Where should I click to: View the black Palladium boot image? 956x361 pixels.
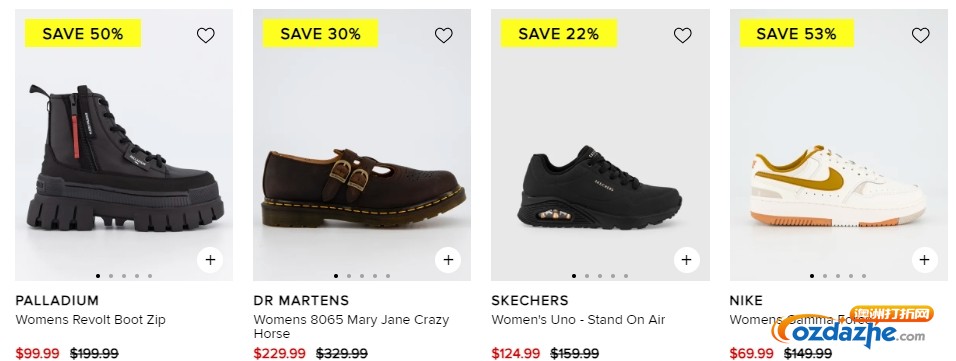[124, 157]
